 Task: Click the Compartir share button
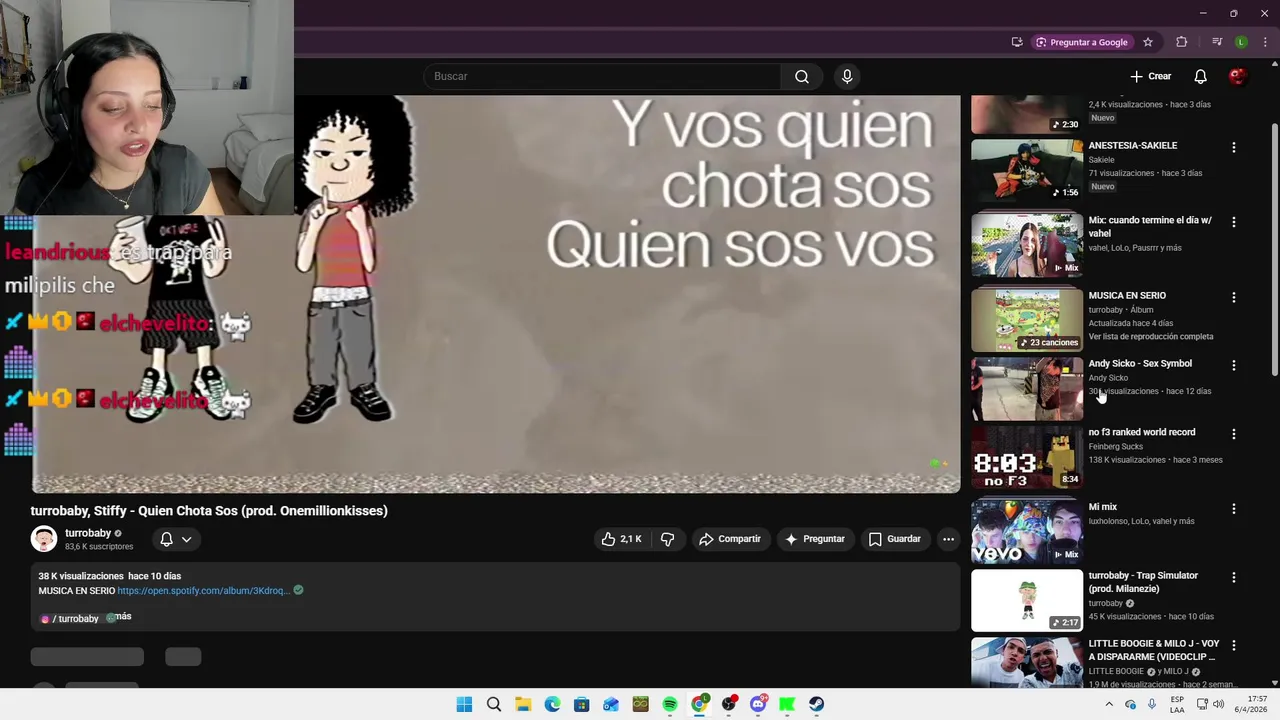point(730,539)
